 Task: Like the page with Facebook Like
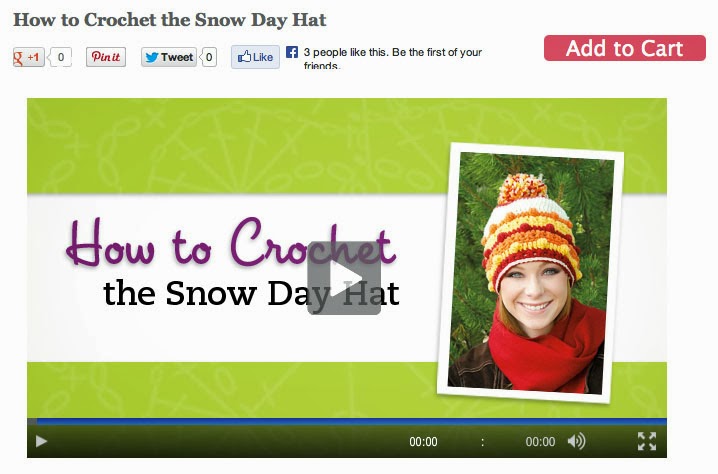tap(255, 57)
